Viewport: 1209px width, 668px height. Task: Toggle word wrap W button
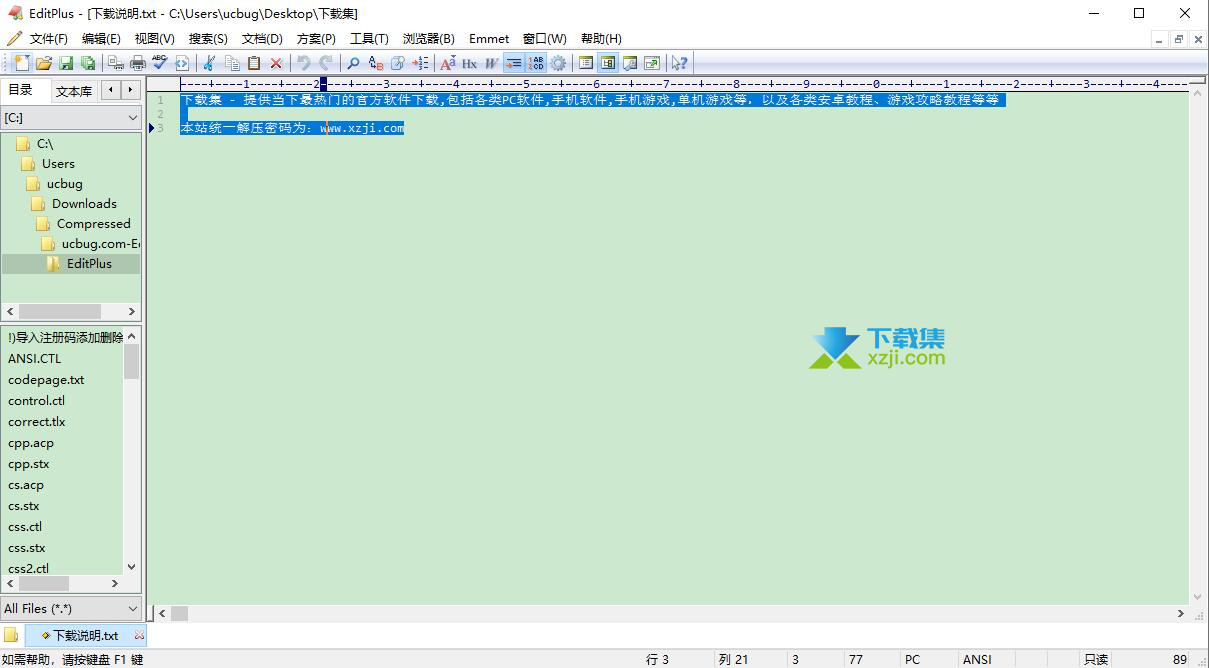pos(491,63)
